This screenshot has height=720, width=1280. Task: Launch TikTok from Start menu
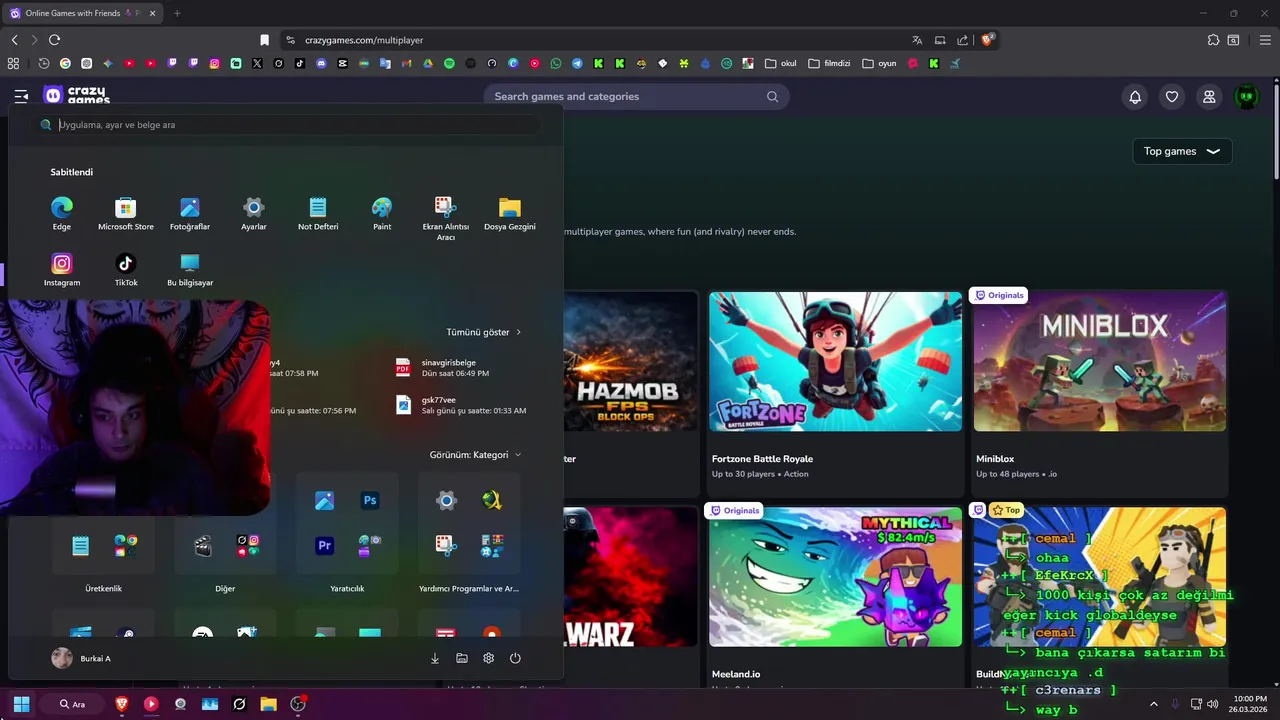[x=126, y=269]
